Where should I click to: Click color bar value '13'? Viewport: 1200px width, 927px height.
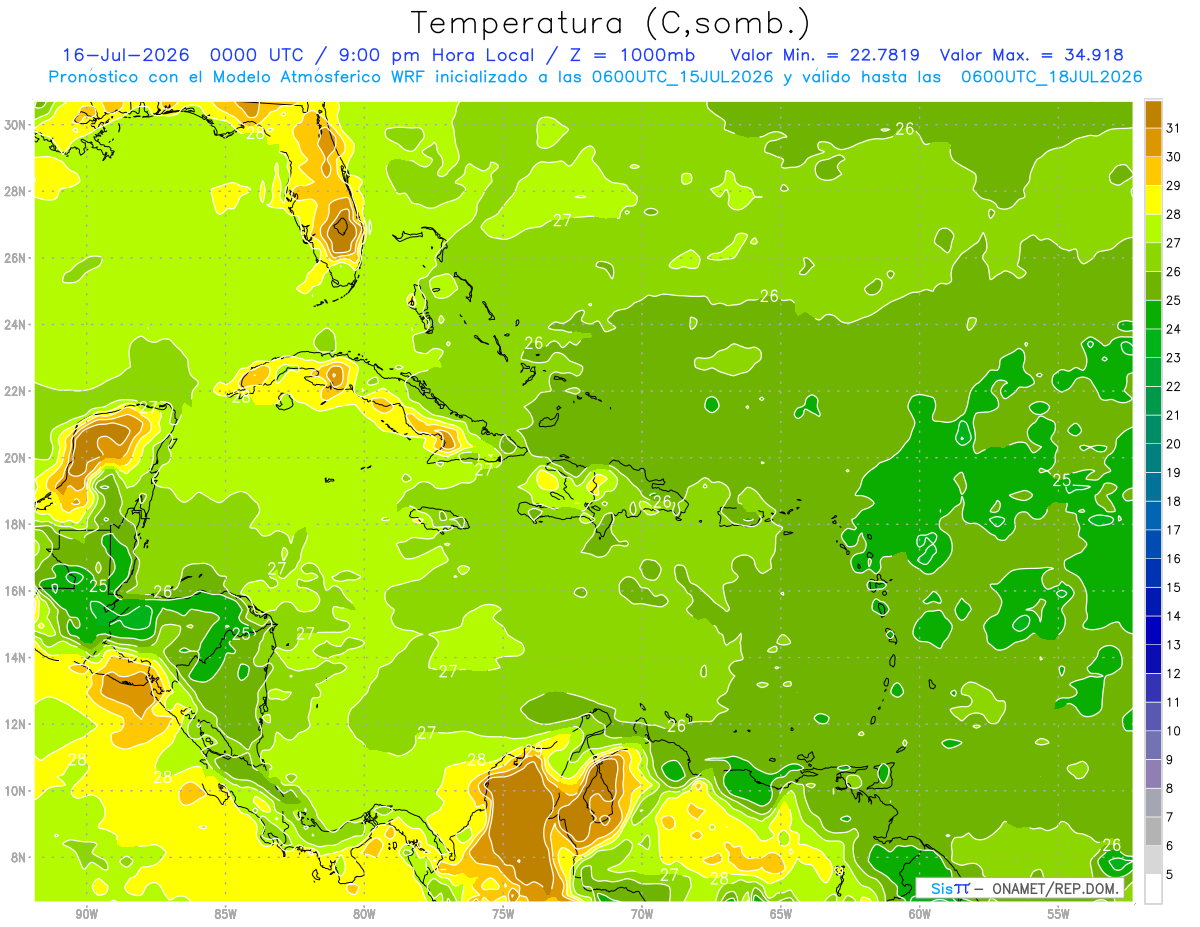1174,645
